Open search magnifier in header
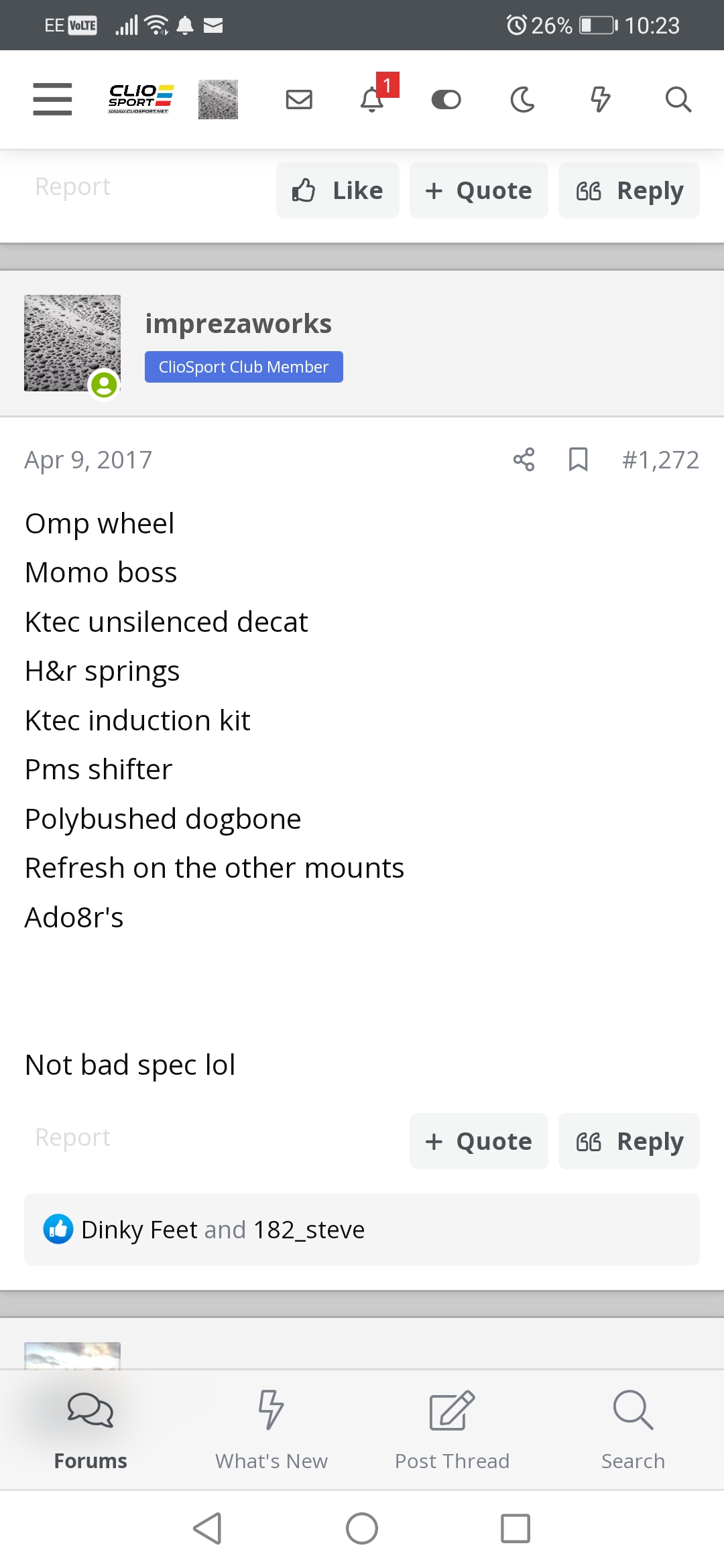 click(x=678, y=99)
